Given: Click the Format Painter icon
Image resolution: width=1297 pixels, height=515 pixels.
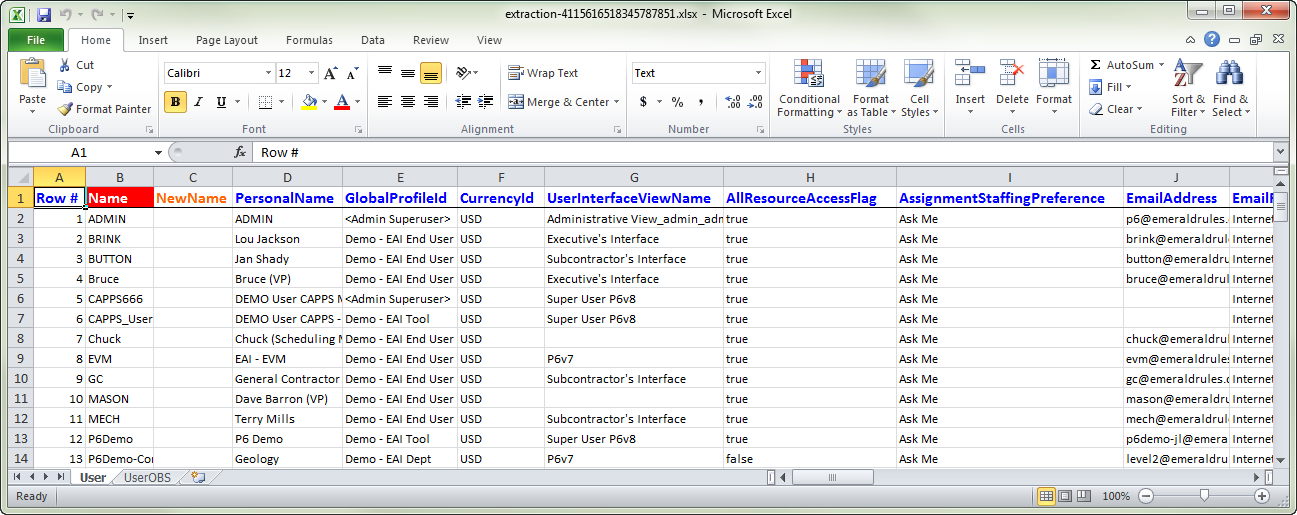Looking at the screenshot, I should pyautogui.click(x=66, y=109).
